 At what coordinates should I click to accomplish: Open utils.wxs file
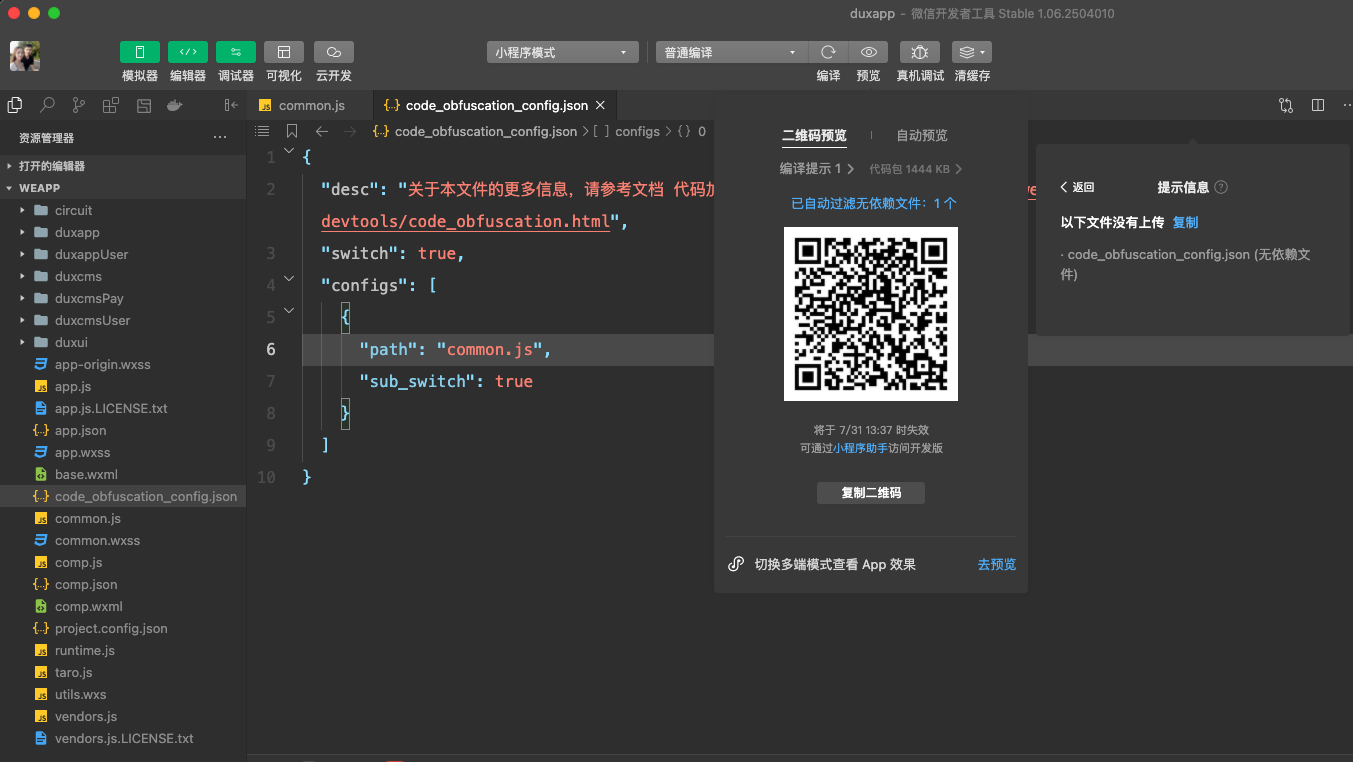coord(123,694)
